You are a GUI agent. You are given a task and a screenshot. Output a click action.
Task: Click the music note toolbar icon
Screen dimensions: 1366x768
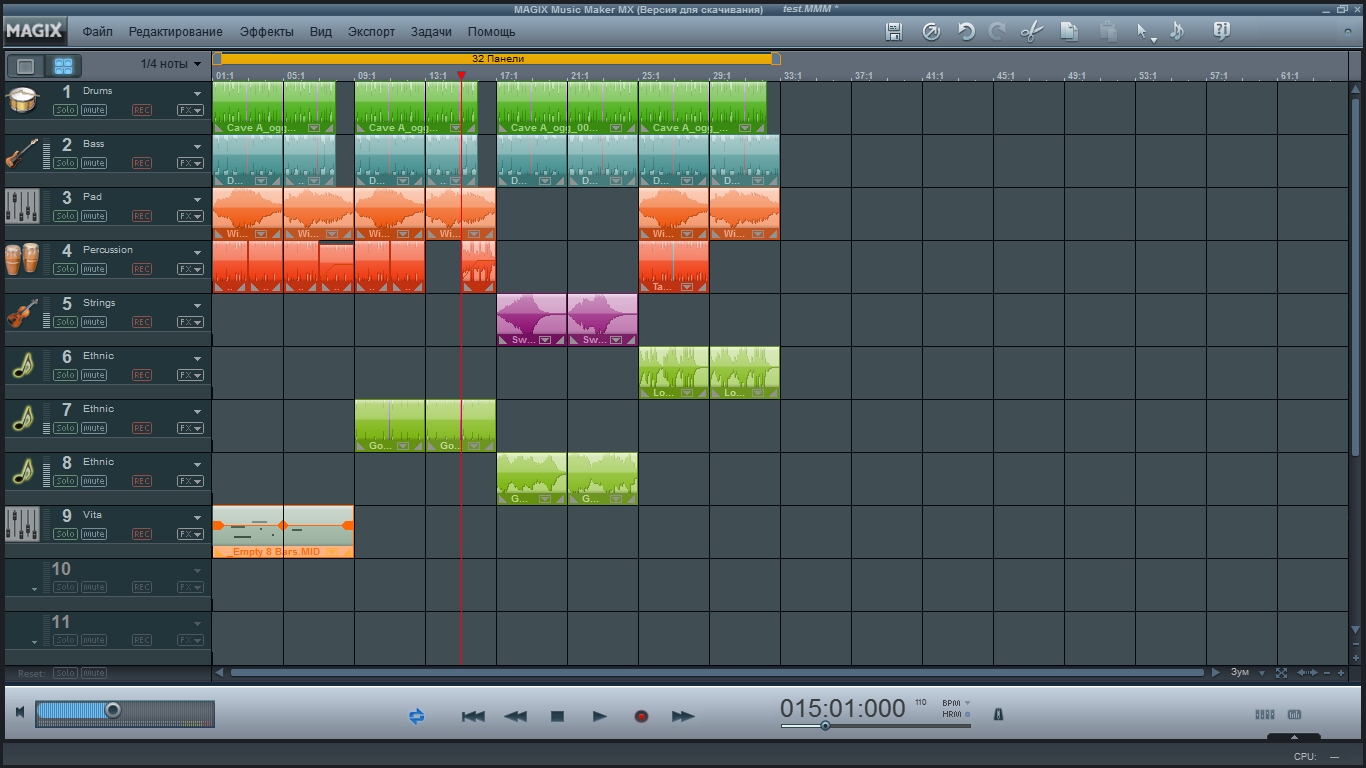[x=1177, y=32]
